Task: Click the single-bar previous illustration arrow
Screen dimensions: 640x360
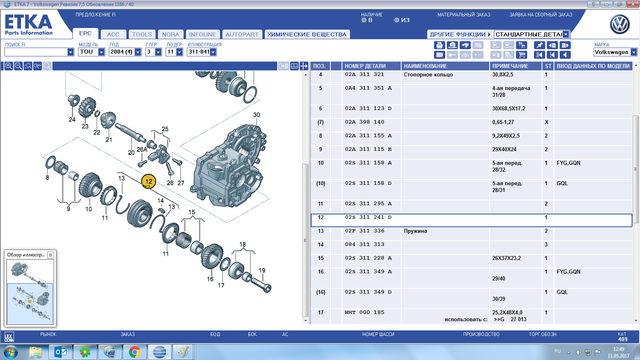Action: pos(552,55)
